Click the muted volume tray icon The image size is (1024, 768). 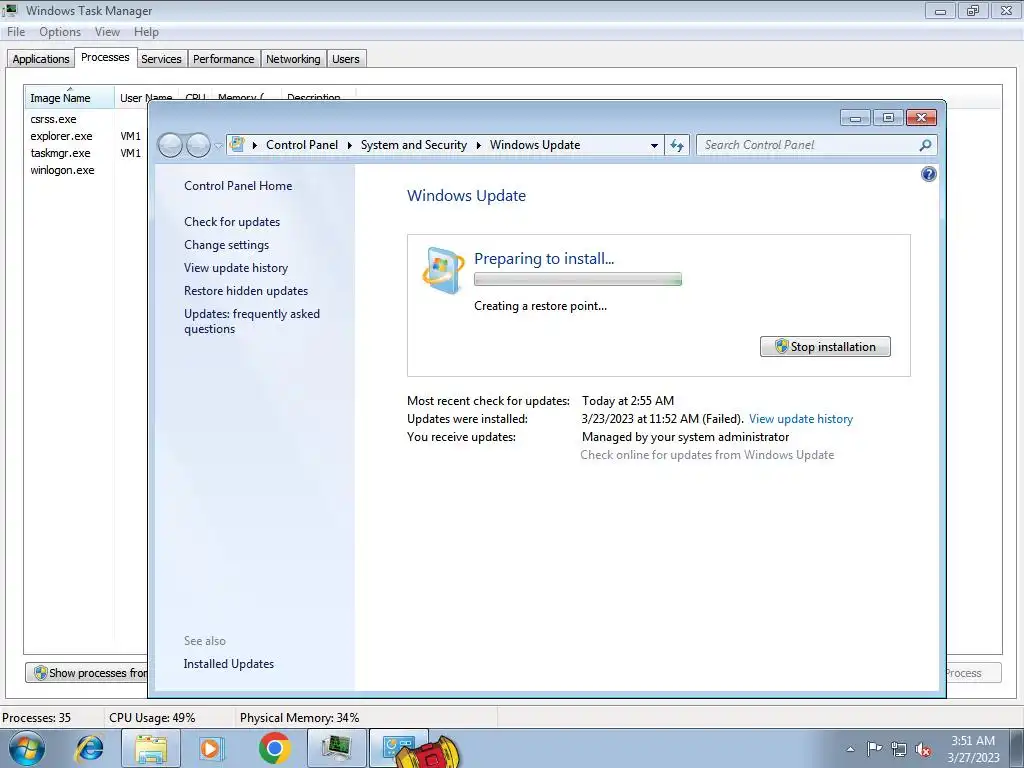tap(923, 749)
